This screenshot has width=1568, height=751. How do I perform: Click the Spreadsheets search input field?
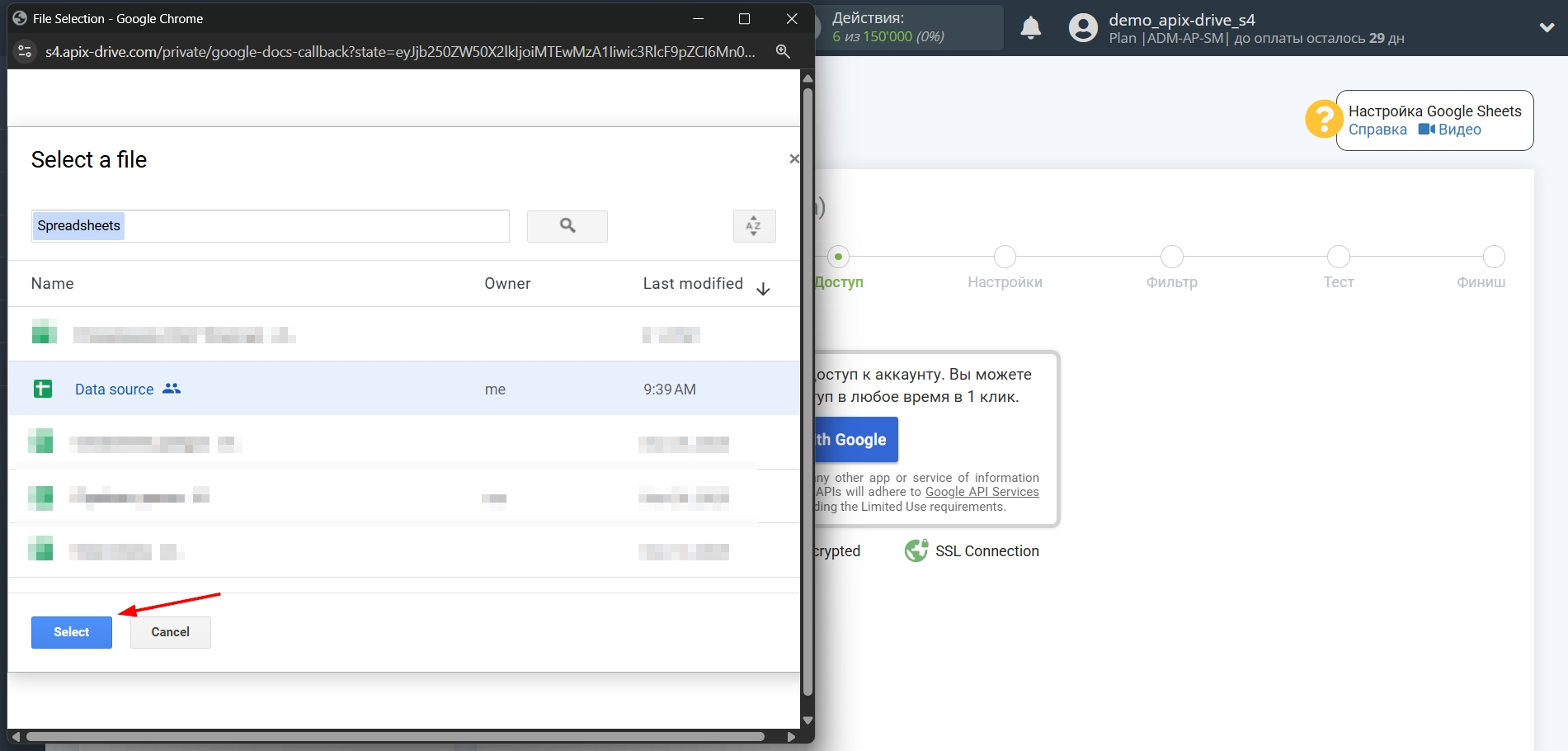[270, 225]
